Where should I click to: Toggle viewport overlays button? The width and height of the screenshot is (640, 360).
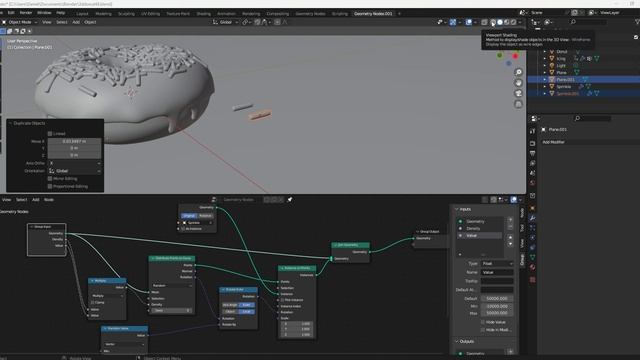pyautogui.click(x=469, y=22)
